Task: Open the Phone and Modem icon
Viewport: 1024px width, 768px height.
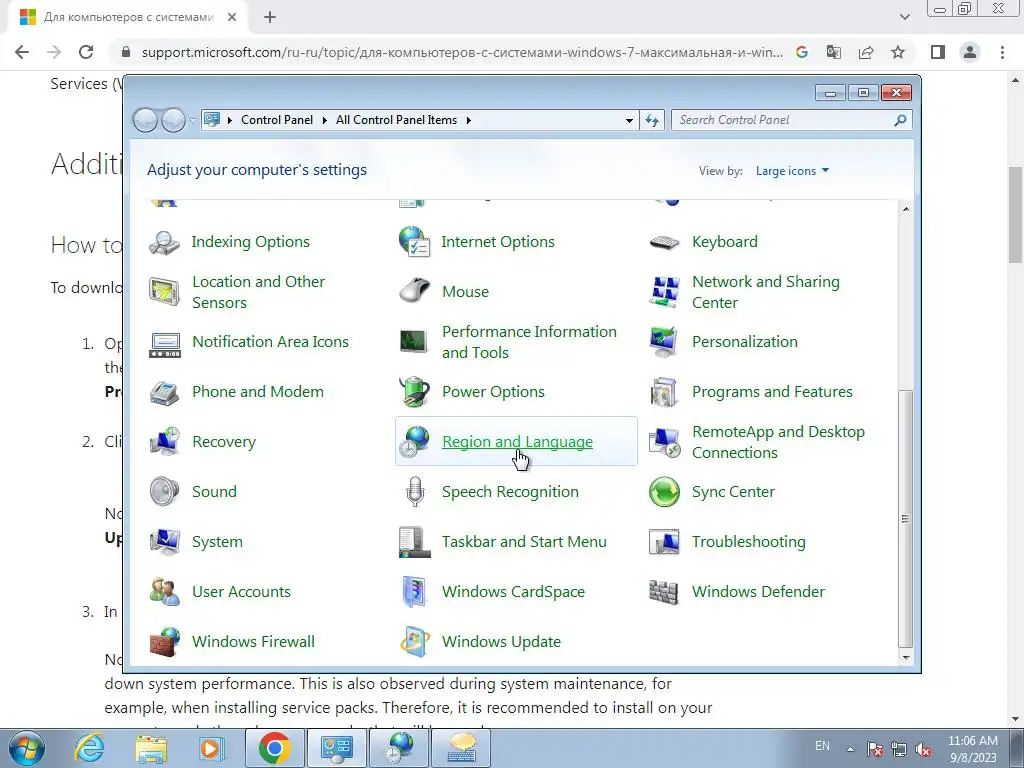Action: pos(164,392)
